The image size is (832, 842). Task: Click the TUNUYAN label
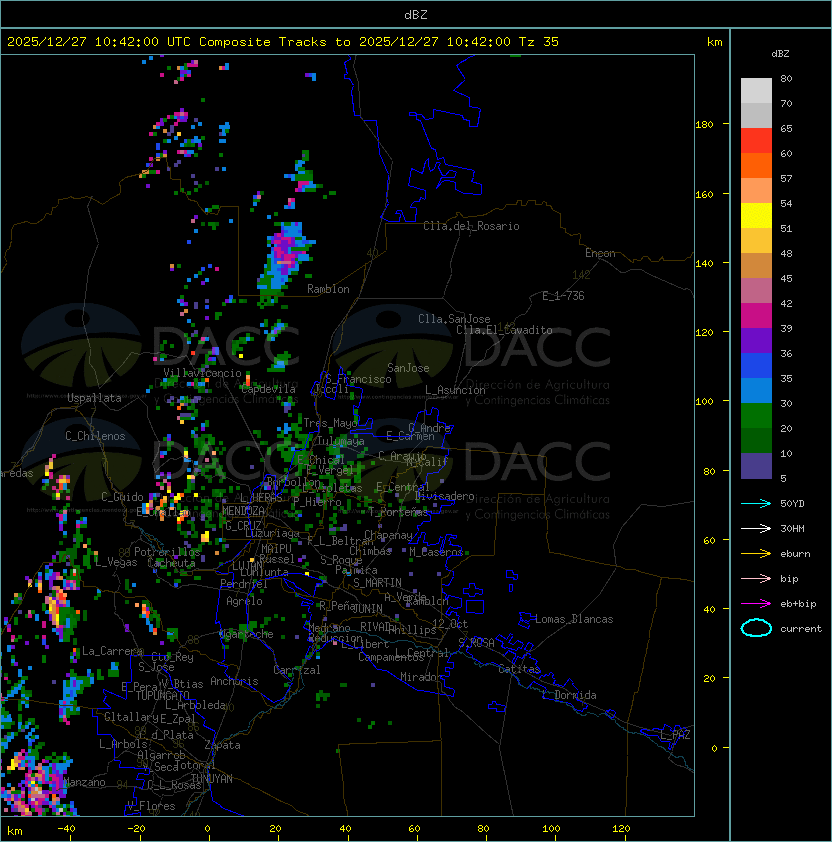(212, 779)
